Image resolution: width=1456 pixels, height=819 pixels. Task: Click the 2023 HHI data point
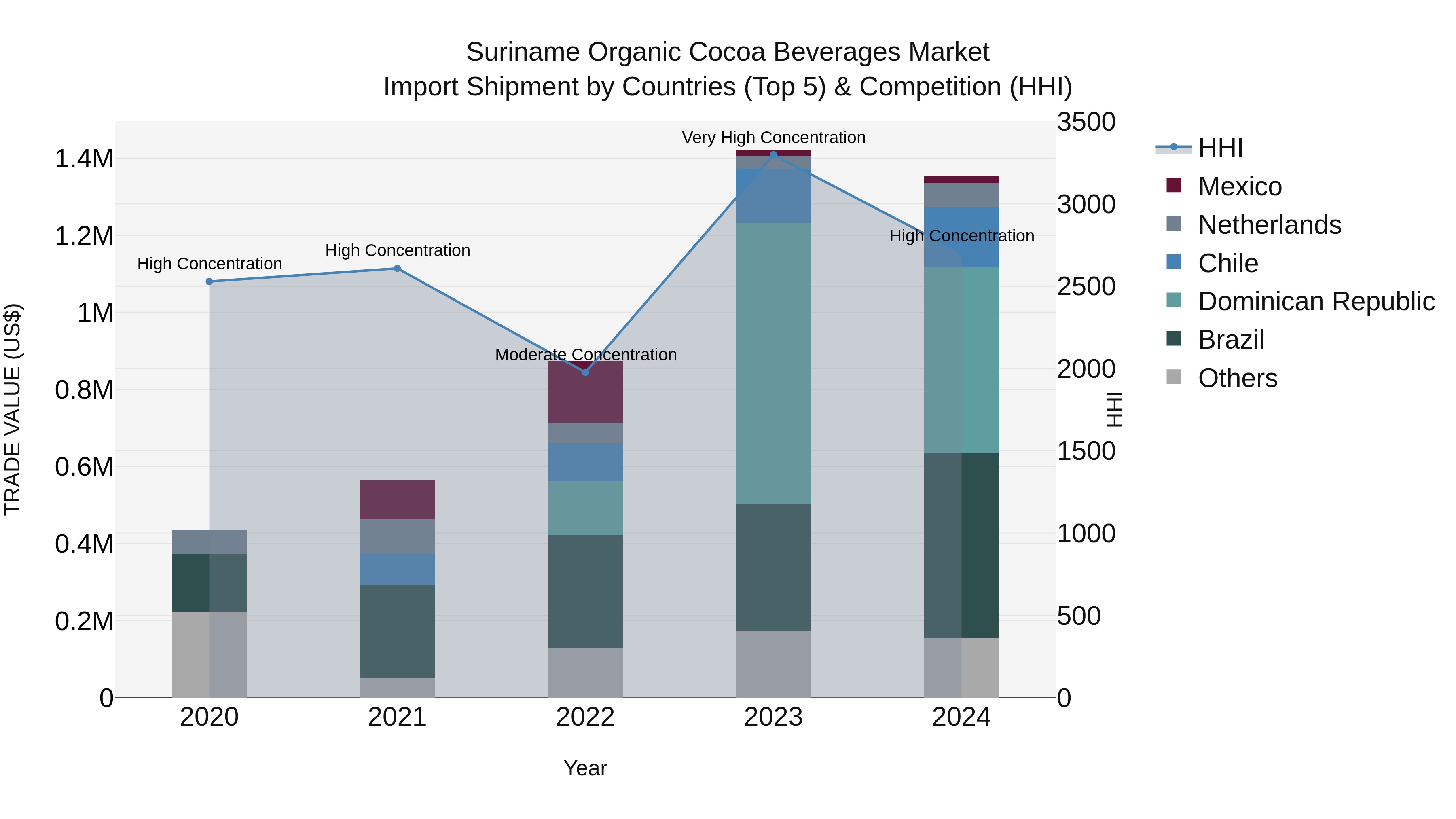tap(774, 154)
